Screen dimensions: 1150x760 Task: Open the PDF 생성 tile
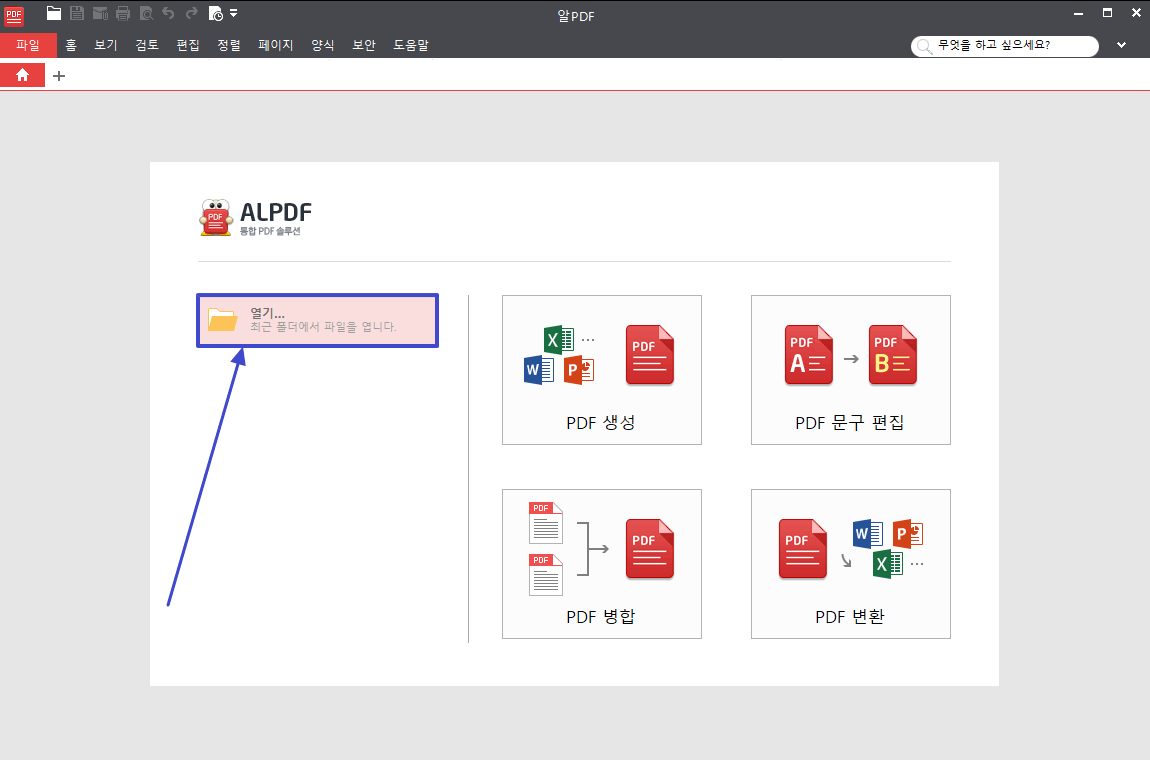pos(601,370)
